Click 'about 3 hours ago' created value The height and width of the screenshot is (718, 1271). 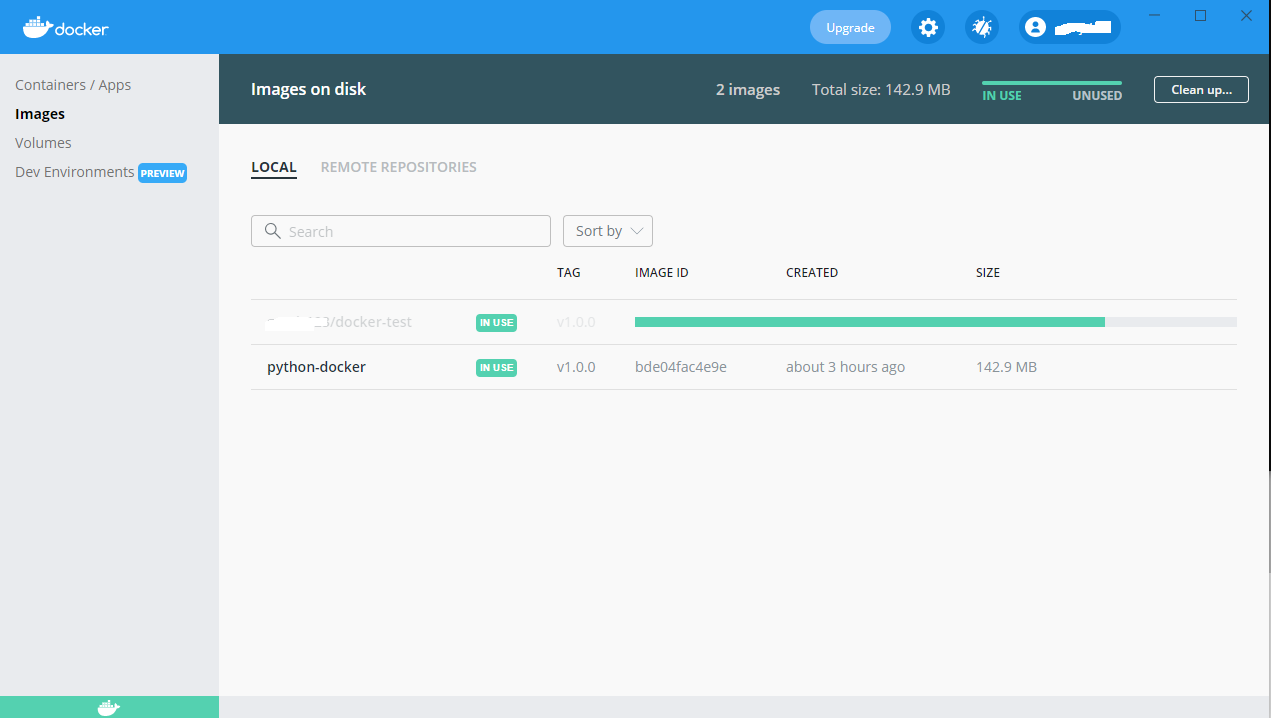coord(845,367)
